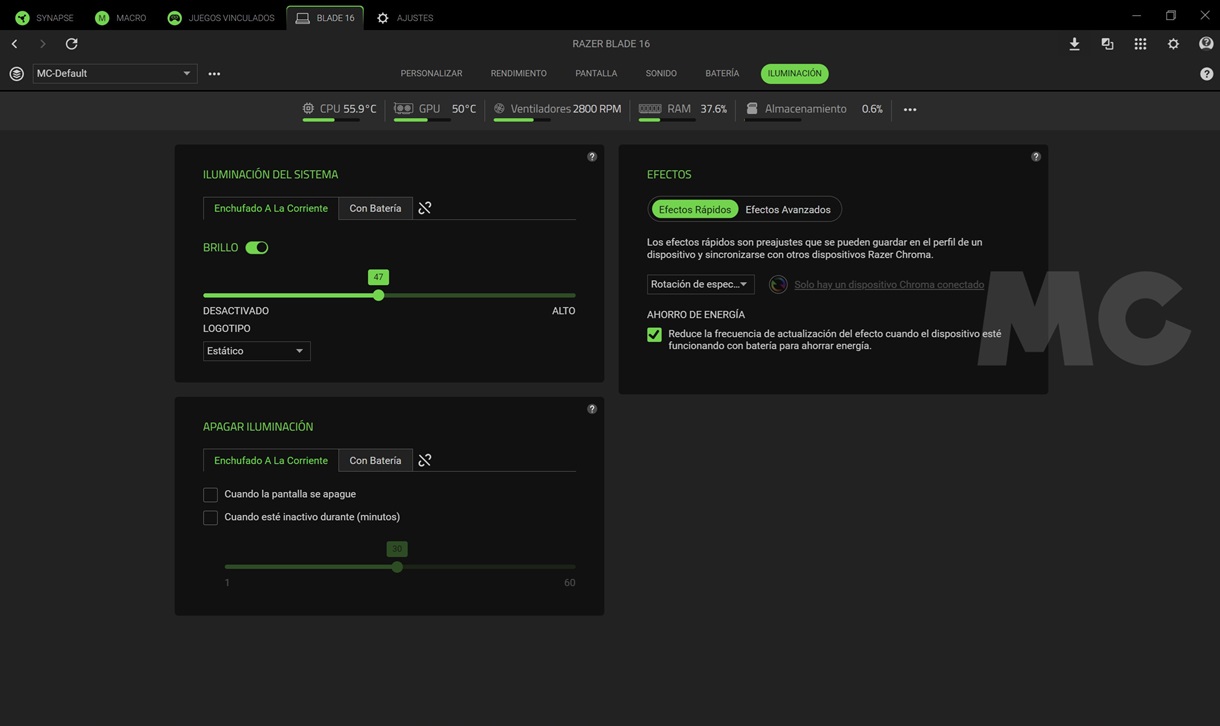Viewport: 1220px width, 726px height.
Task: Open the Logotipo Estático dropdown
Action: 256,351
